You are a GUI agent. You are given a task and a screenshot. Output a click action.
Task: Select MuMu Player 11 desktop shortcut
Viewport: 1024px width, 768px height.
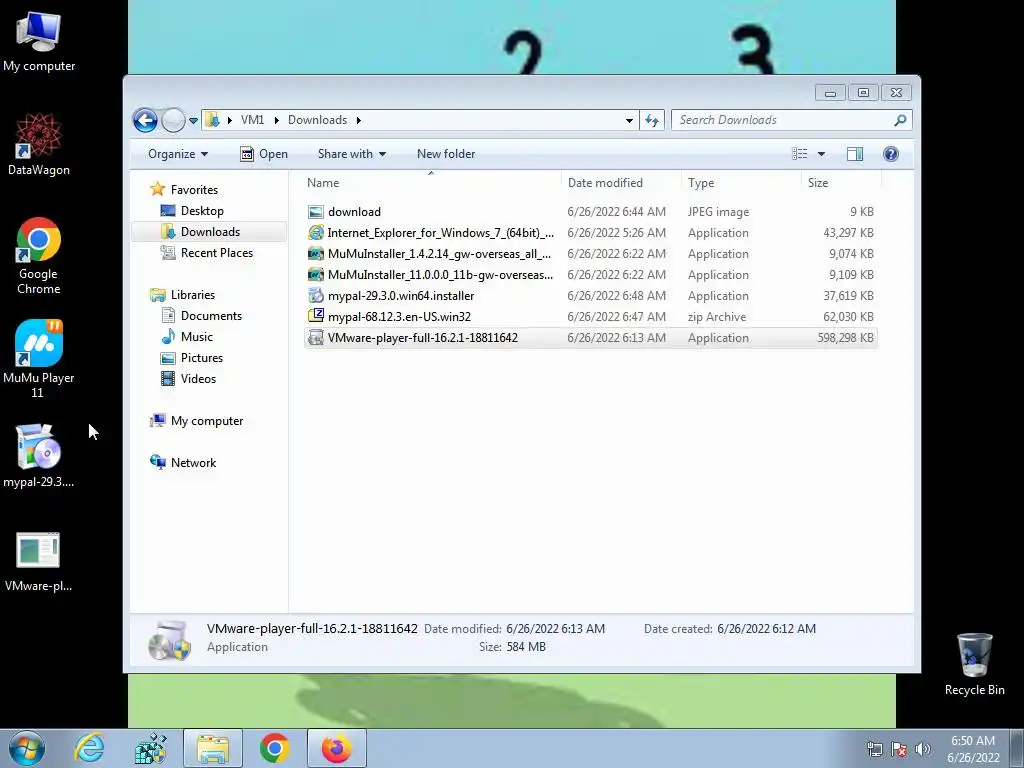point(39,359)
